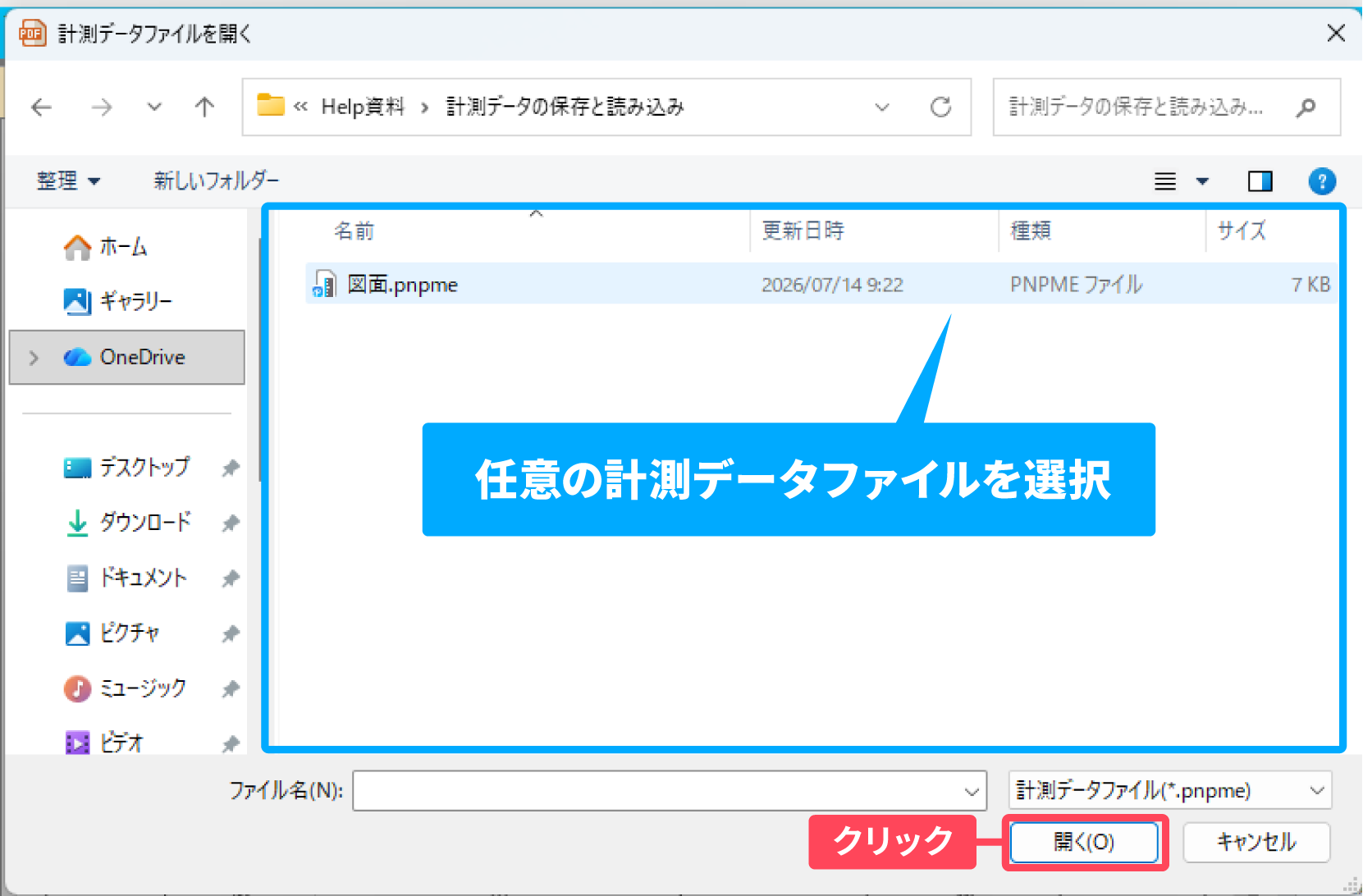Click the pin icon beside デスクトップ

(231, 468)
